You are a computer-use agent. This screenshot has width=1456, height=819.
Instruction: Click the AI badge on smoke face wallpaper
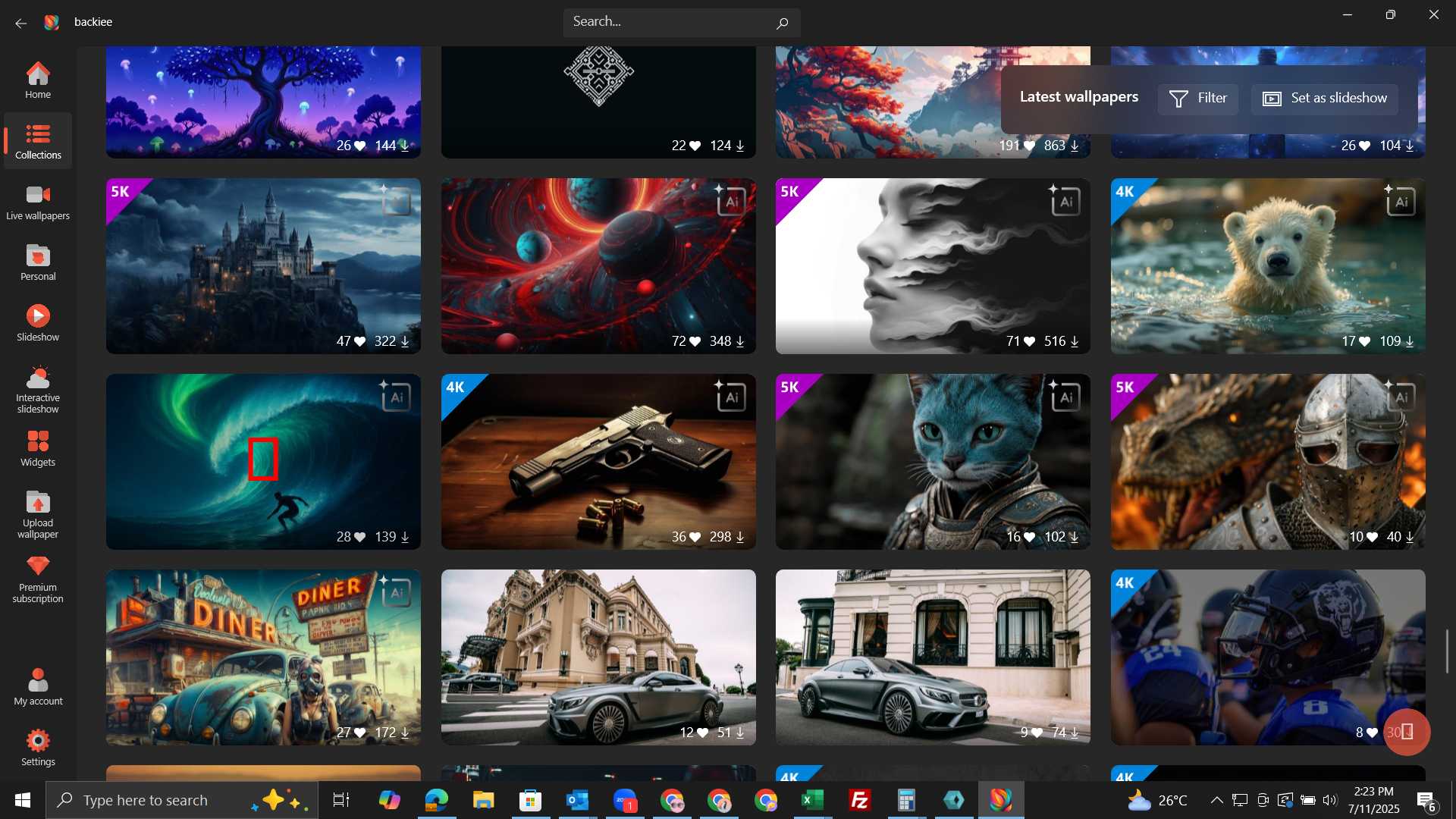tap(1064, 200)
